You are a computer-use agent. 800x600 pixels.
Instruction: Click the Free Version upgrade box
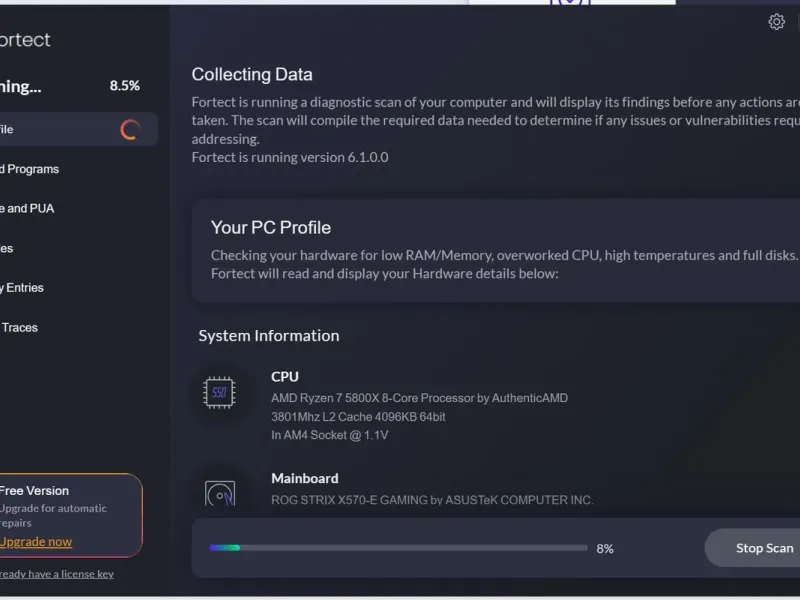coord(68,514)
